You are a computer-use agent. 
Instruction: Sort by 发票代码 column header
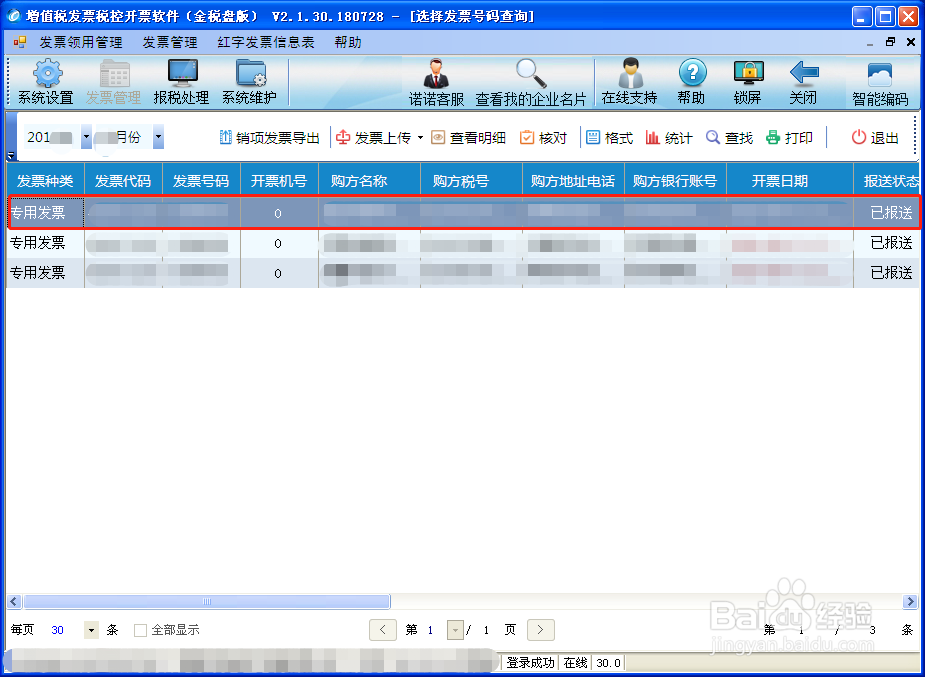tap(123, 180)
